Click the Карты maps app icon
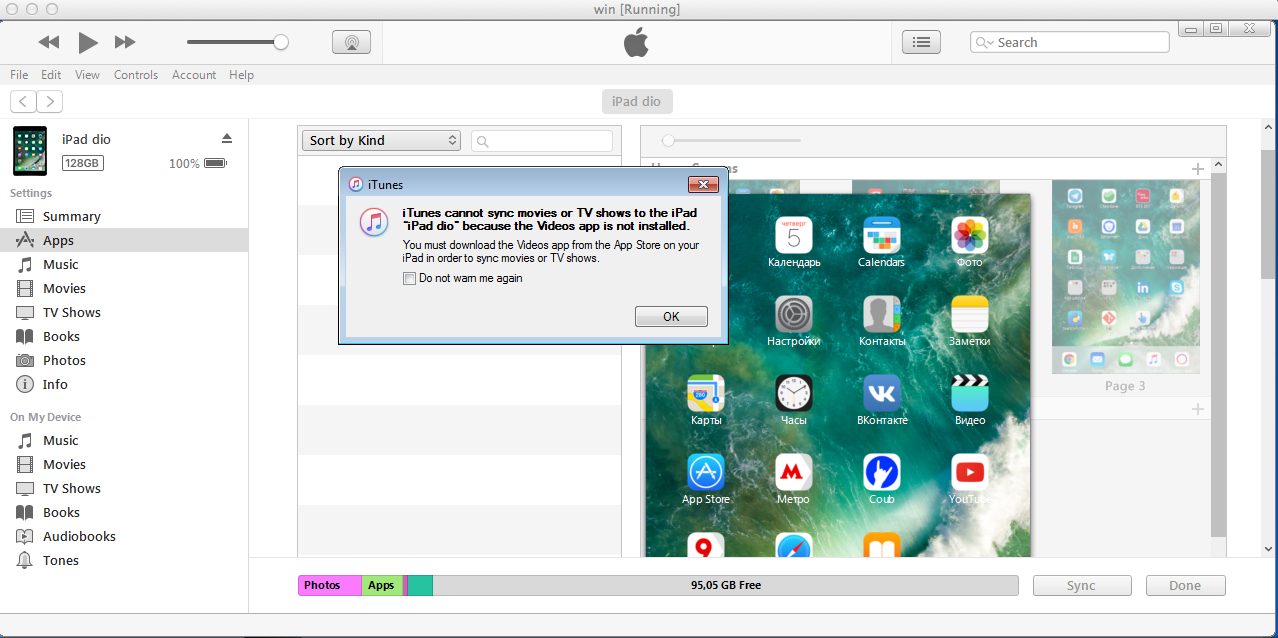 click(x=706, y=393)
